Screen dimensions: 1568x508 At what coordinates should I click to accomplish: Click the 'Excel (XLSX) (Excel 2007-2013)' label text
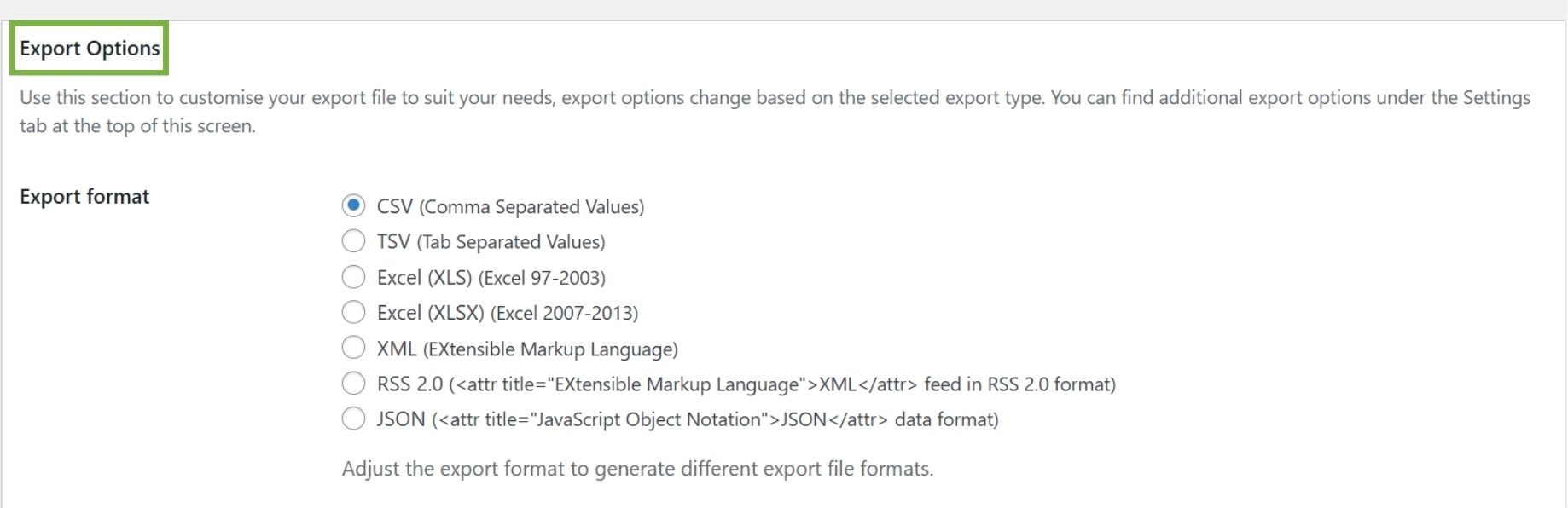(x=507, y=313)
